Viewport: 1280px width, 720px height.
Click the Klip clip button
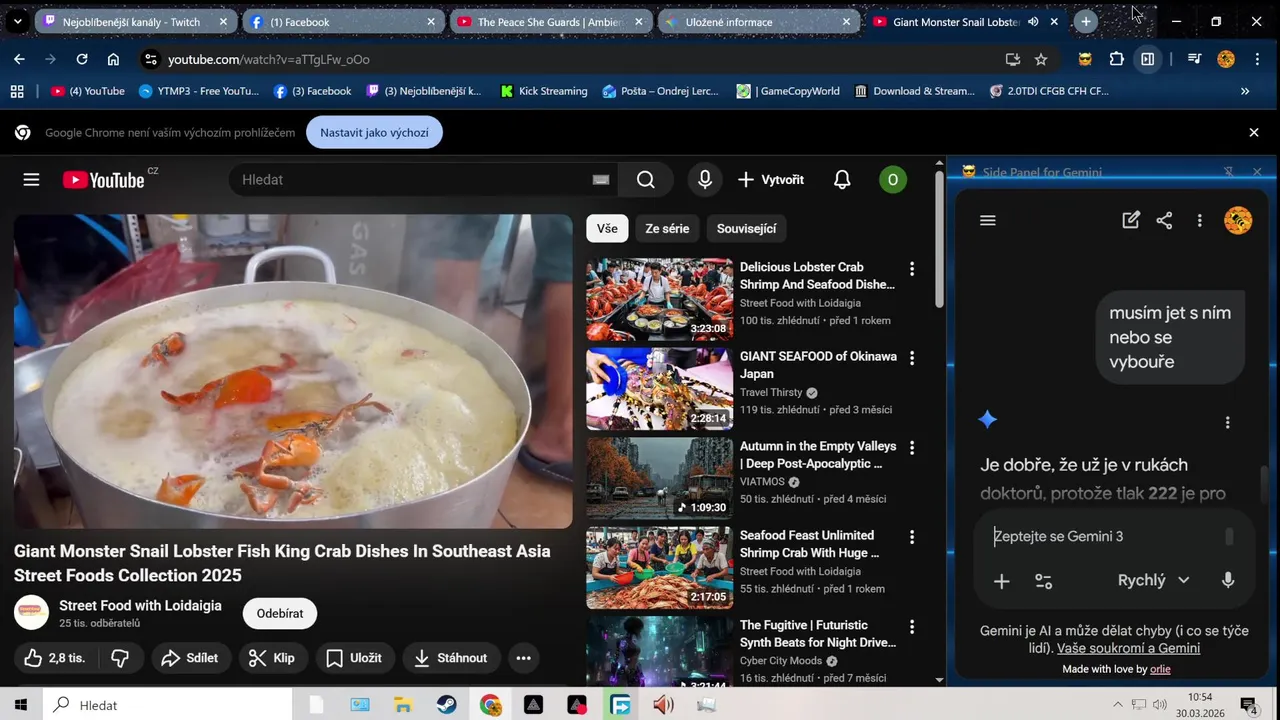[x=272, y=658]
